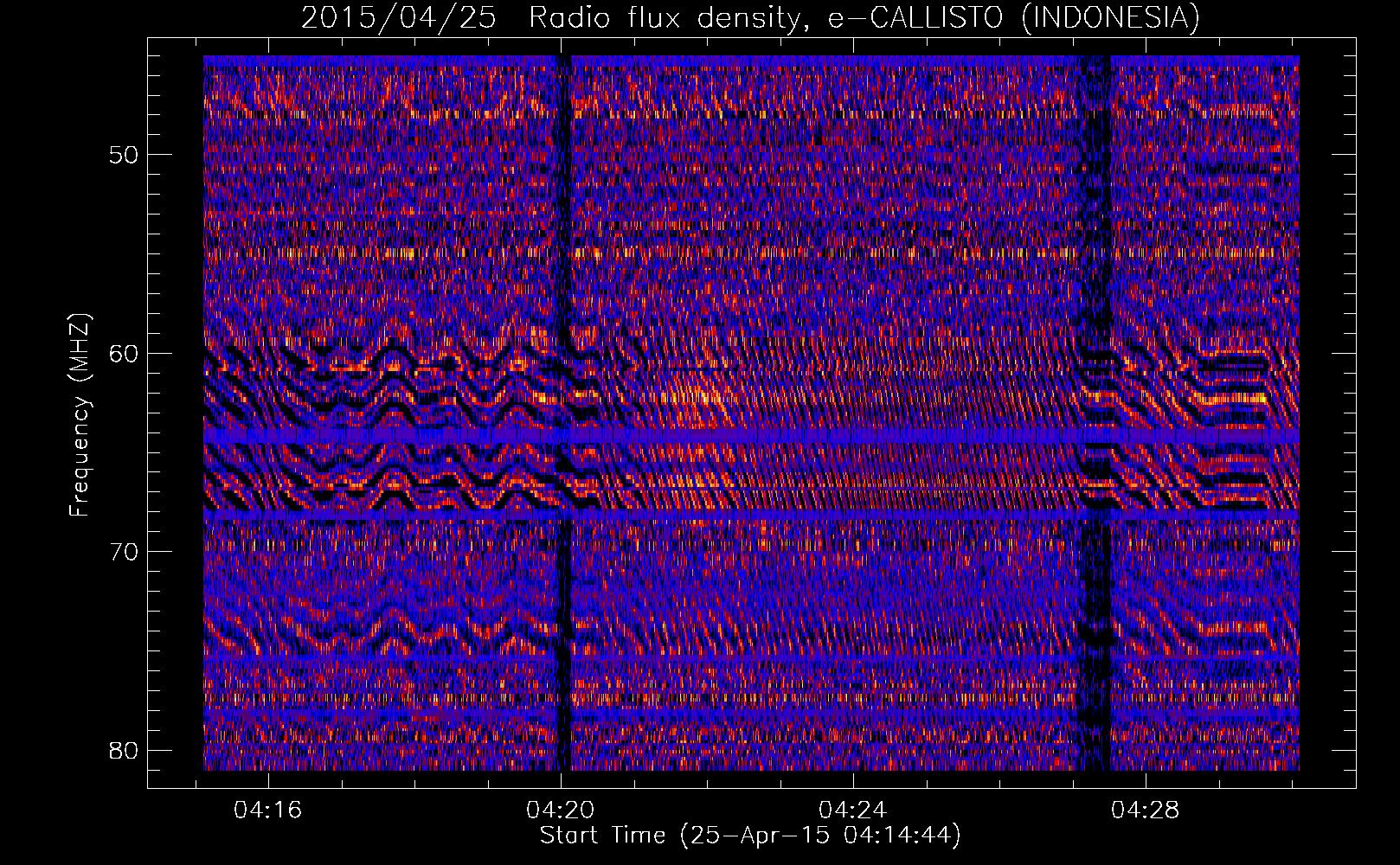Click the 80 frequency tick label
The width and height of the screenshot is (1400, 865).
[124, 750]
